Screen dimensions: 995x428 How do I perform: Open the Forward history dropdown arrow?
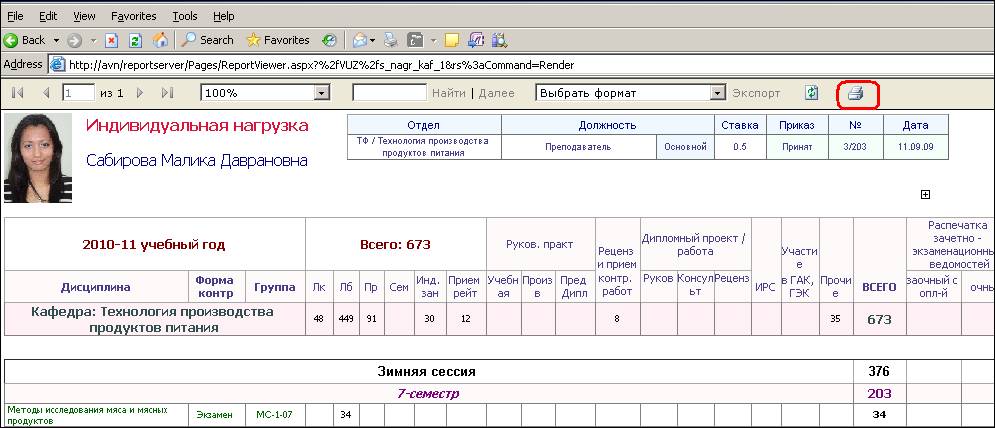[x=93, y=40]
